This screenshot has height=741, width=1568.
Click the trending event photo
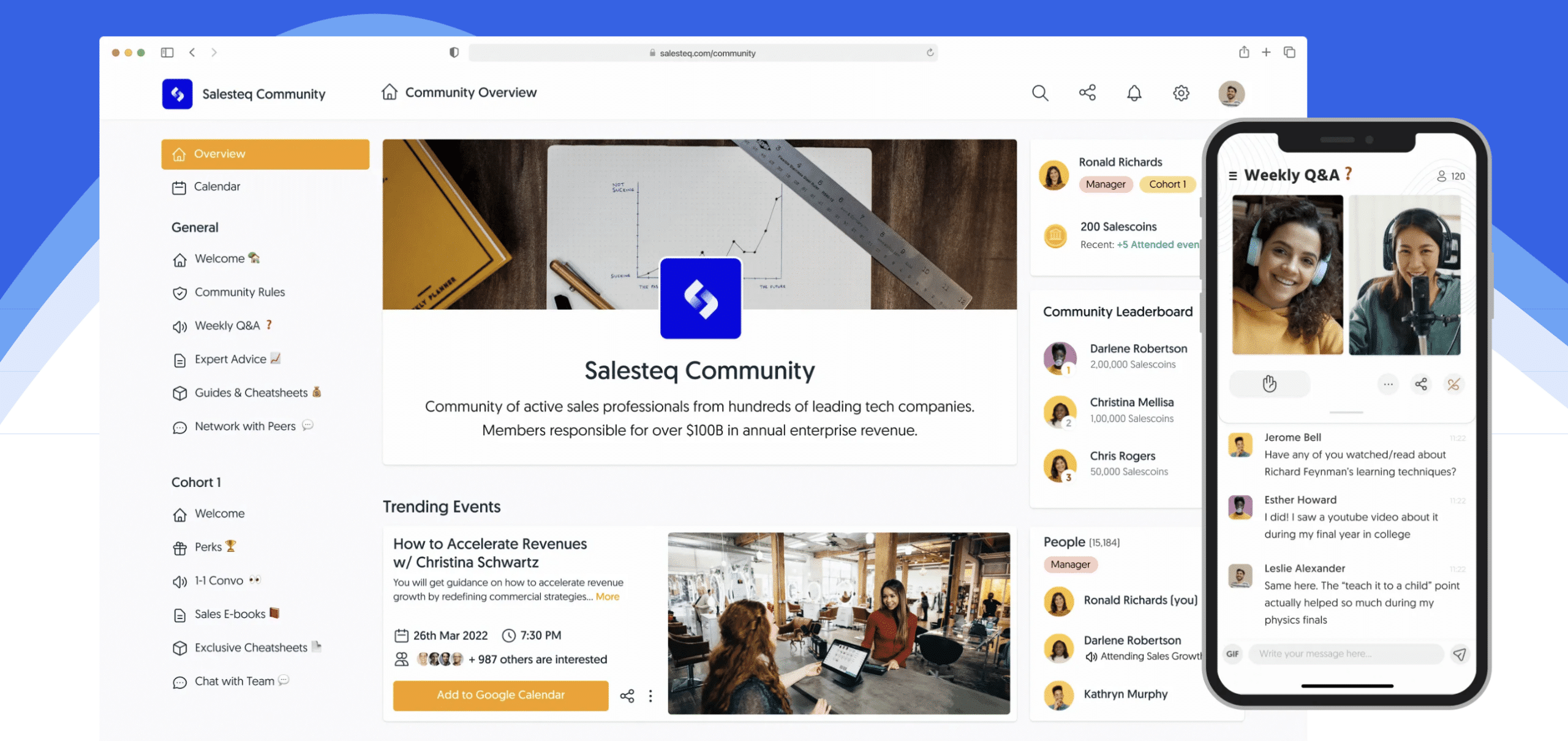[x=839, y=623]
